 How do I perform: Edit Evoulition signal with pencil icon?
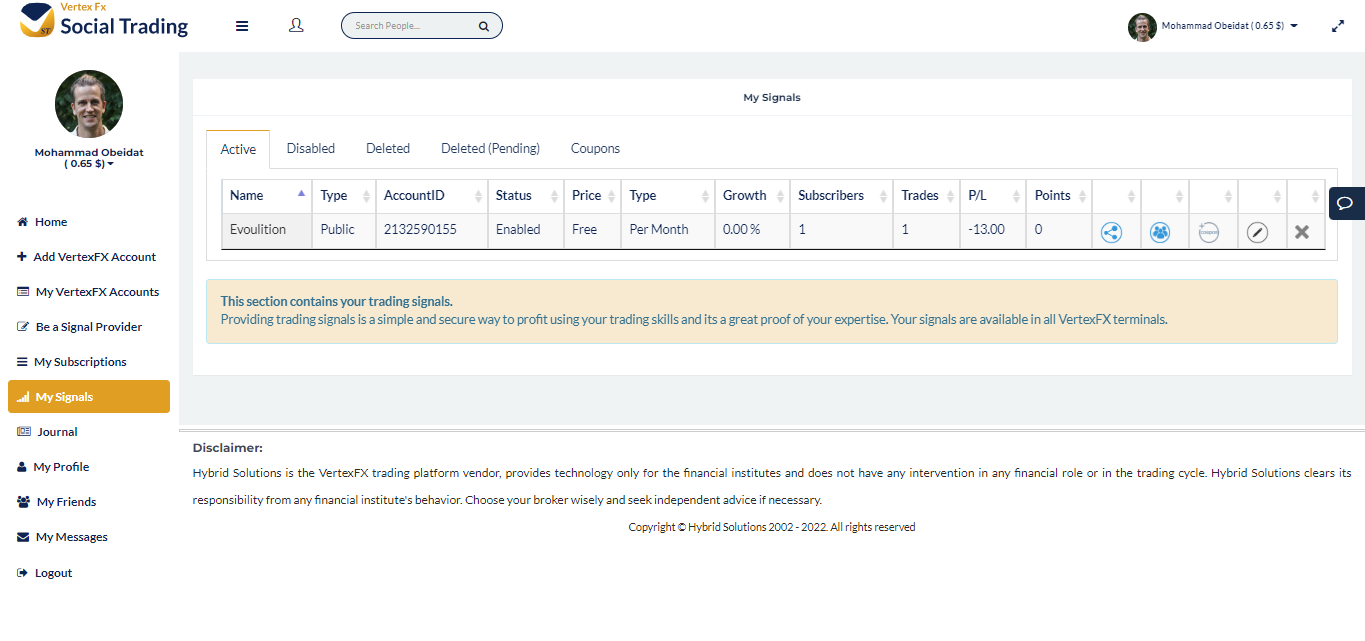pos(1257,232)
